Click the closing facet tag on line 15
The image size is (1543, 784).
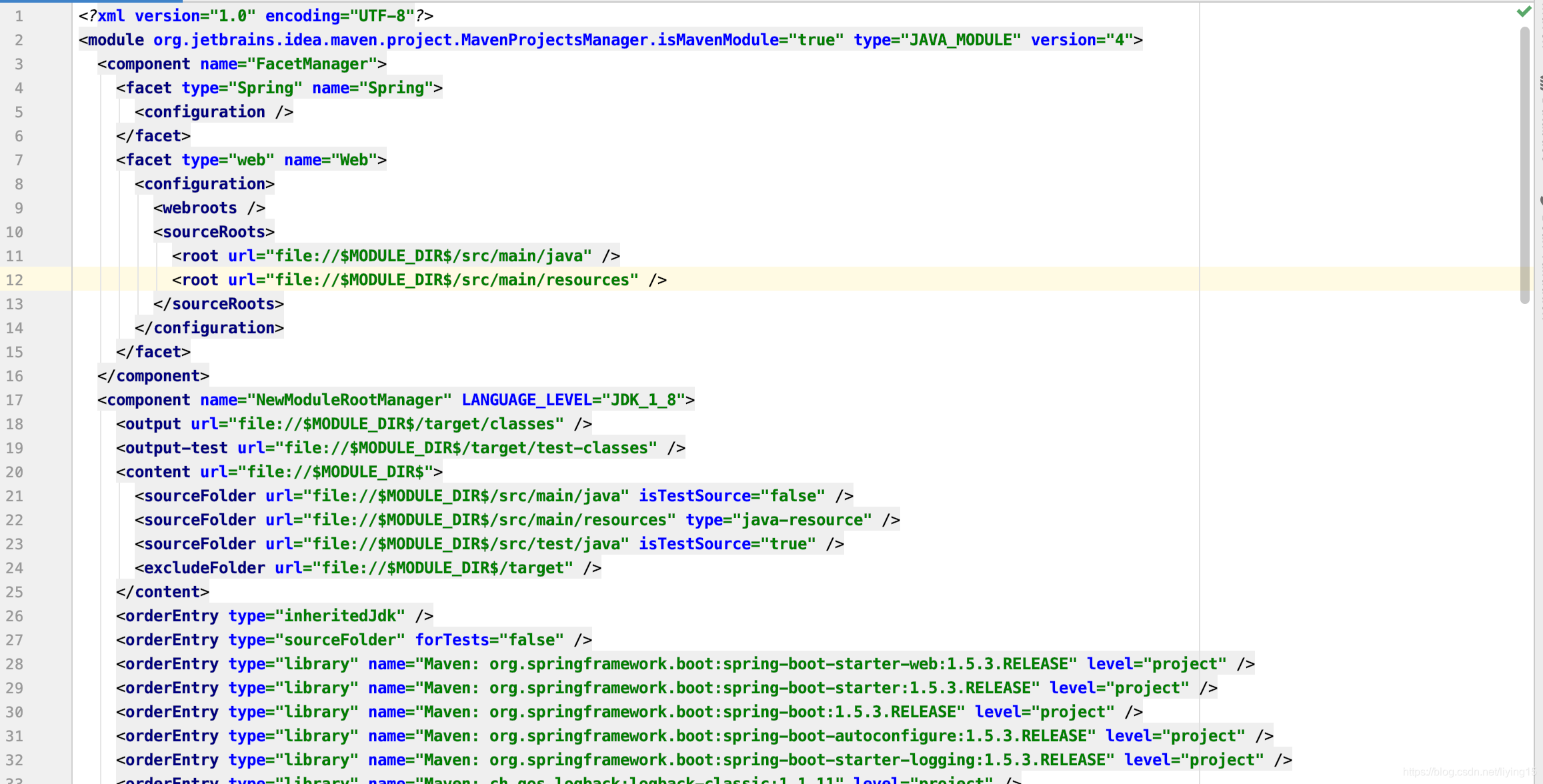pyautogui.click(x=153, y=352)
